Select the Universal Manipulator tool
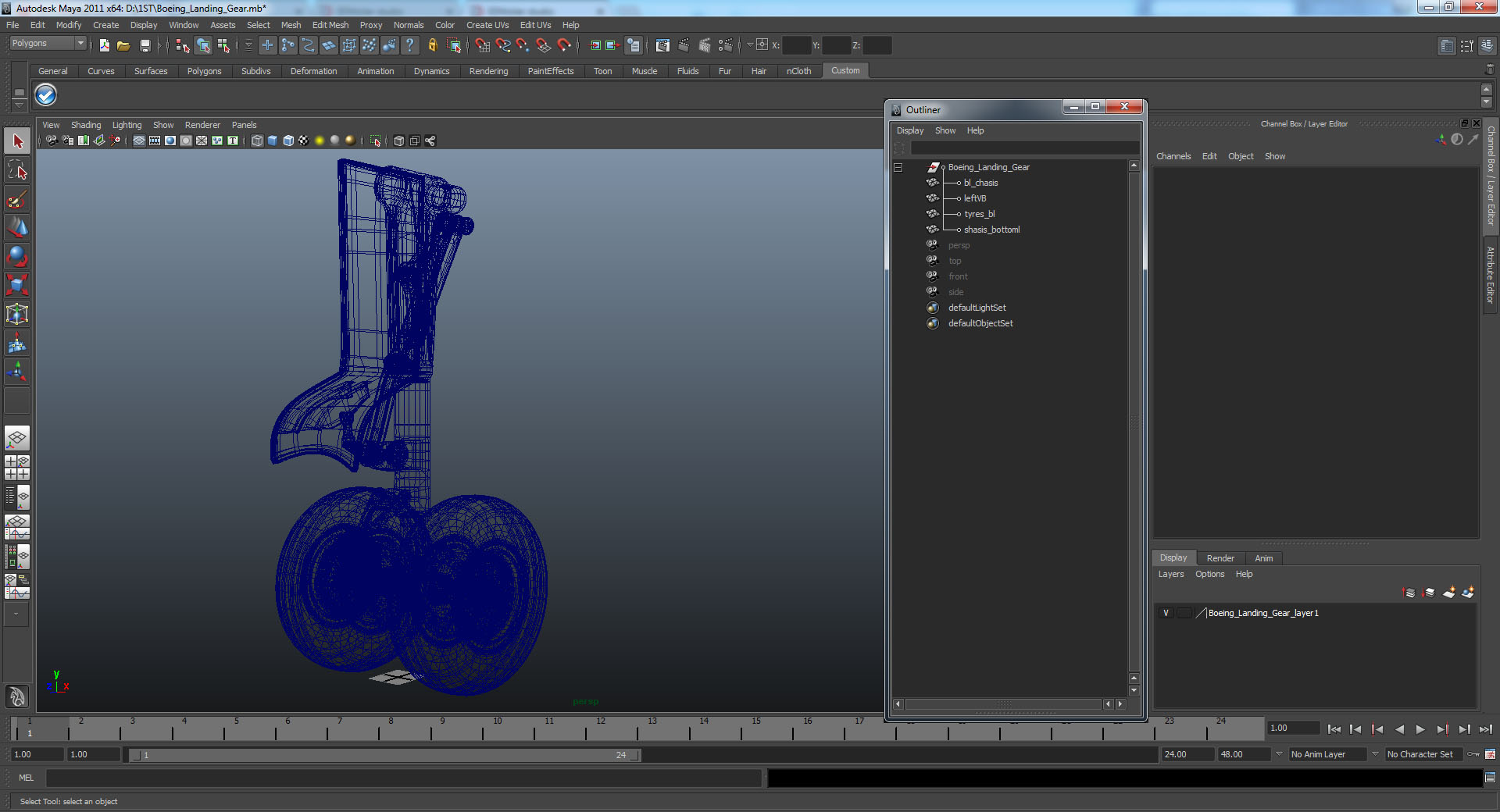 point(17,314)
